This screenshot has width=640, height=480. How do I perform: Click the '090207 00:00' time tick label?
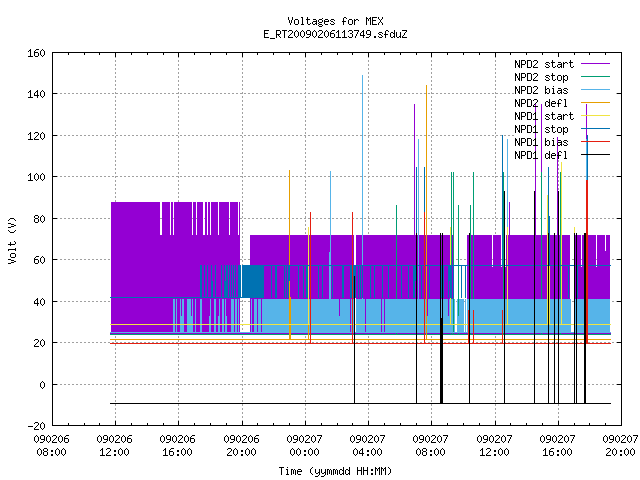pyautogui.click(x=304, y=446)
